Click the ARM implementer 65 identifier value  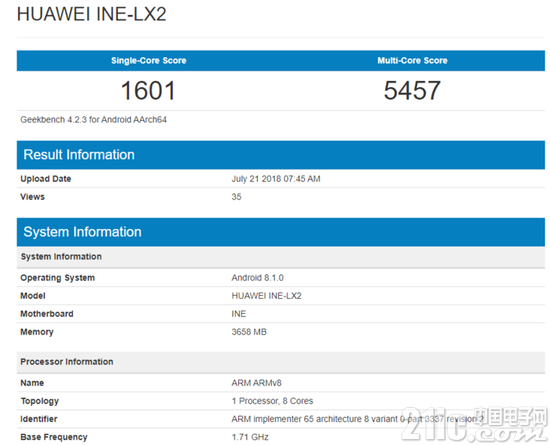[357, 419]
